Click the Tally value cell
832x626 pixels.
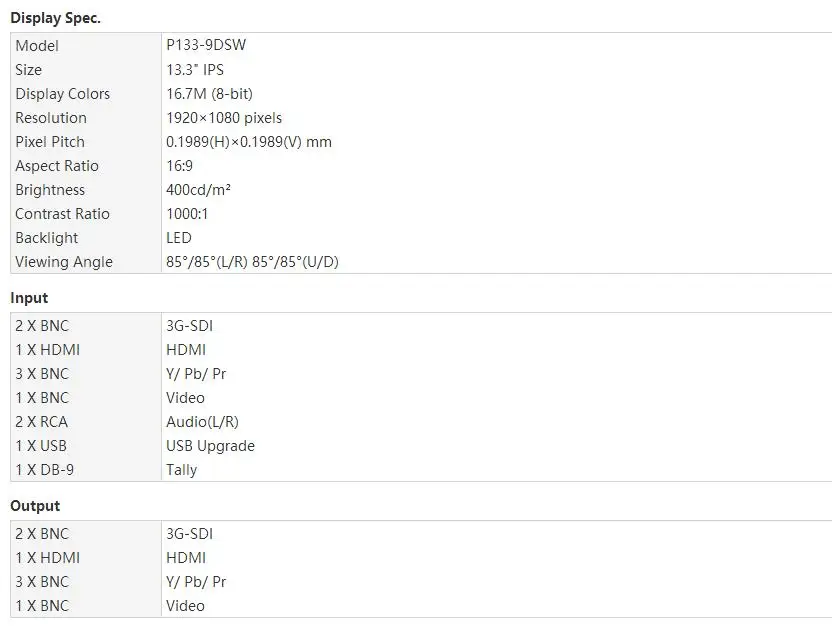click(181, 470)
